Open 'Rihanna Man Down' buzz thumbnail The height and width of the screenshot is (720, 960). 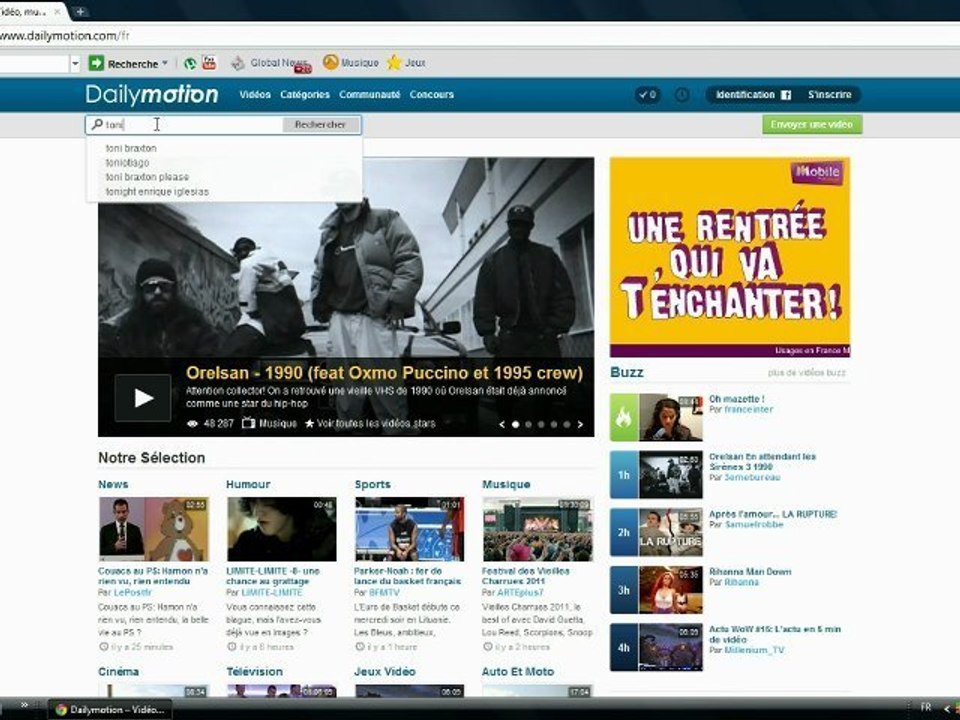[670, 590]
